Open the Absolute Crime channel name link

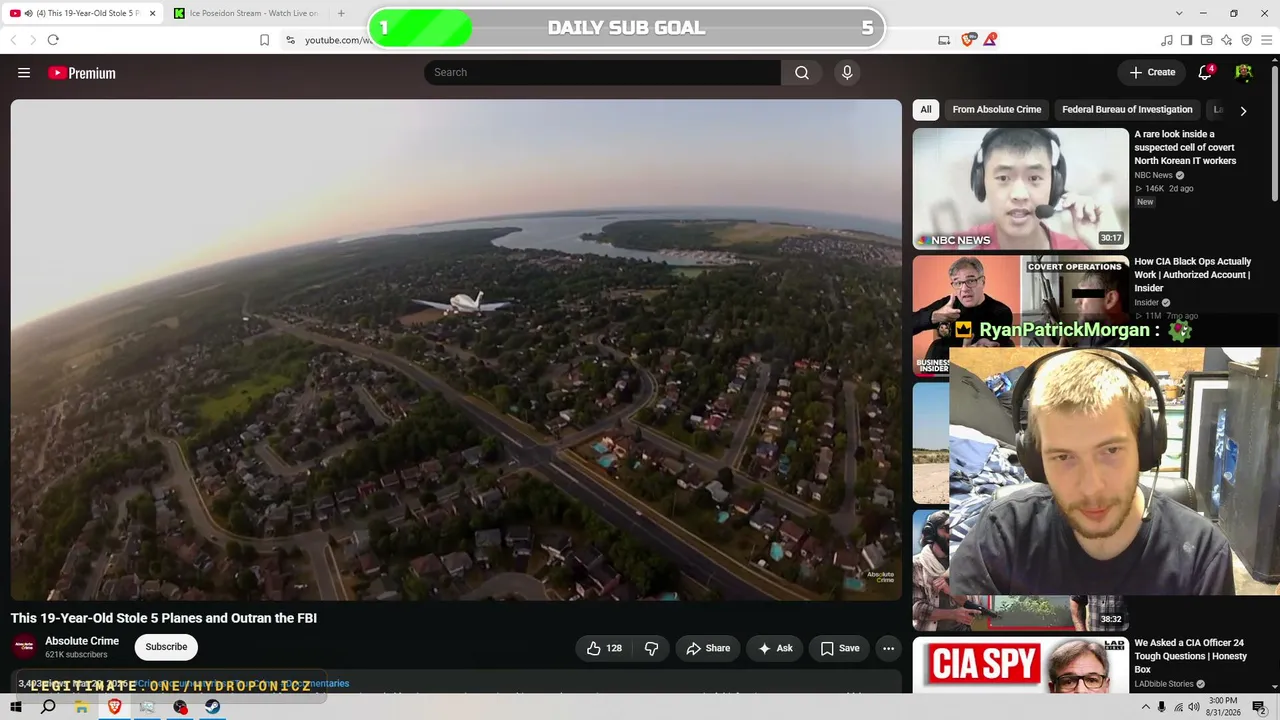click(x=82, y=641)
